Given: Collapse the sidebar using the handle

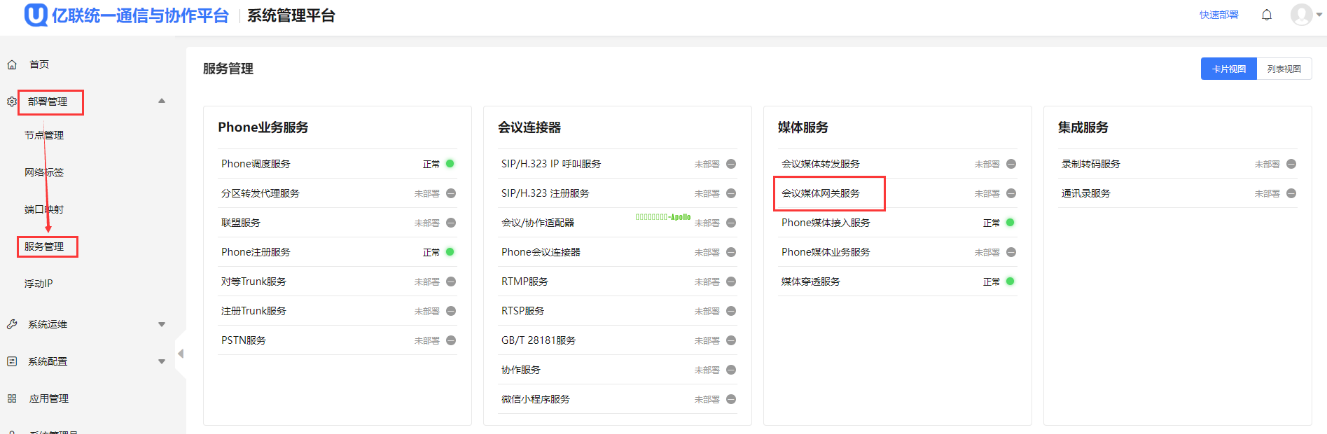Looking at the screenshot, I should click(180, 353).
